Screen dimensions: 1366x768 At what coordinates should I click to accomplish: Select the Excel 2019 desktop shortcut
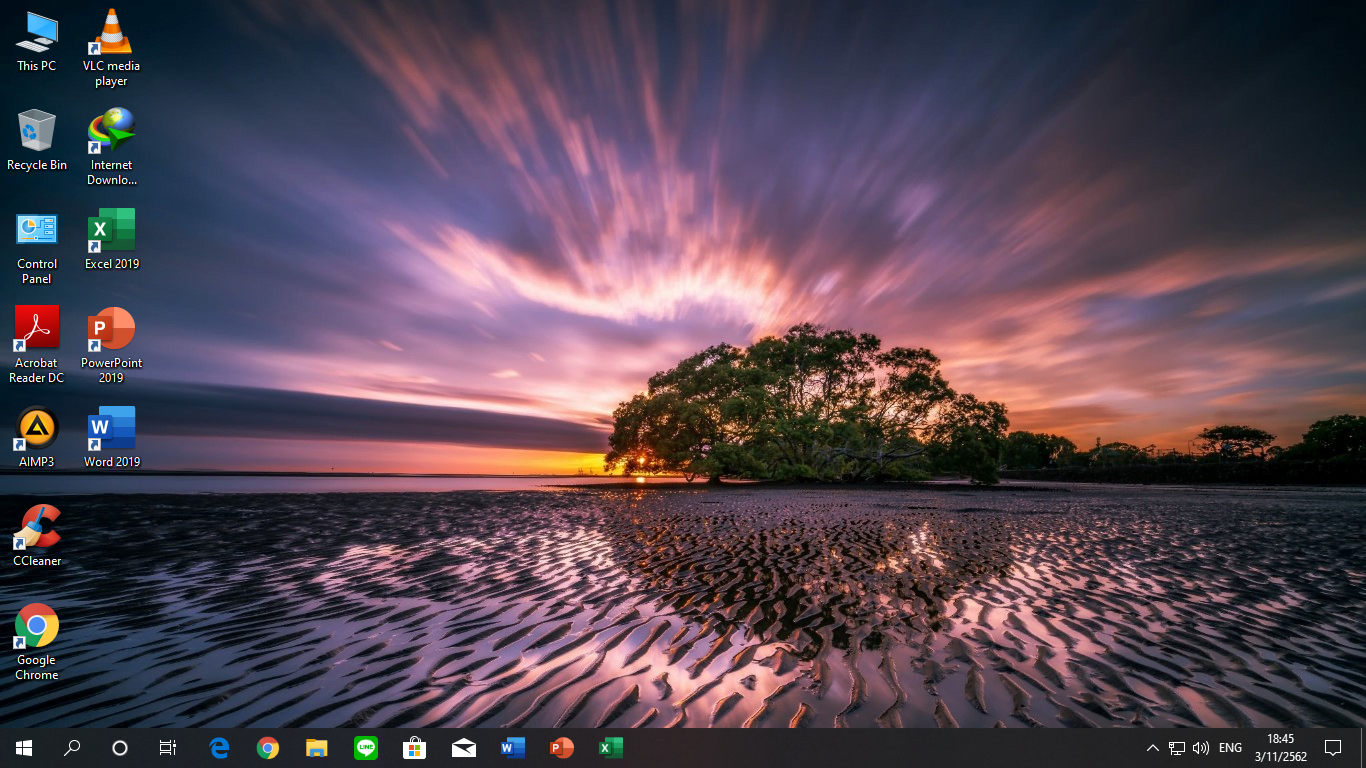(111, 240)
